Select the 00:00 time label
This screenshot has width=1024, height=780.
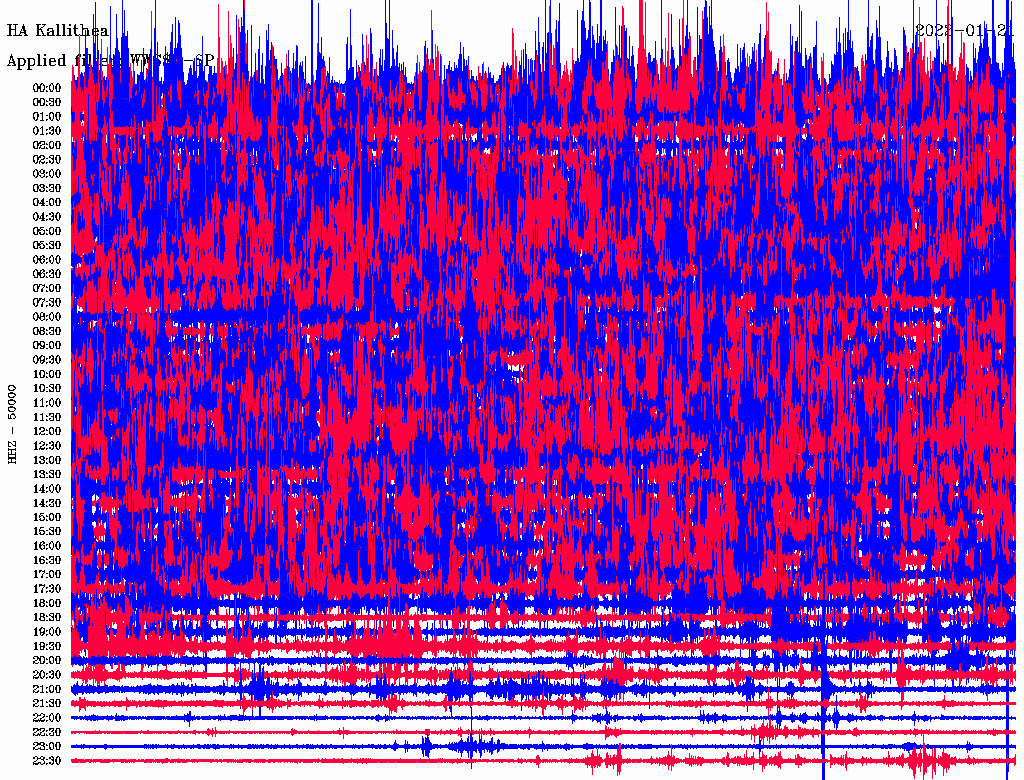pyautogui.click(x=47, y=88)
